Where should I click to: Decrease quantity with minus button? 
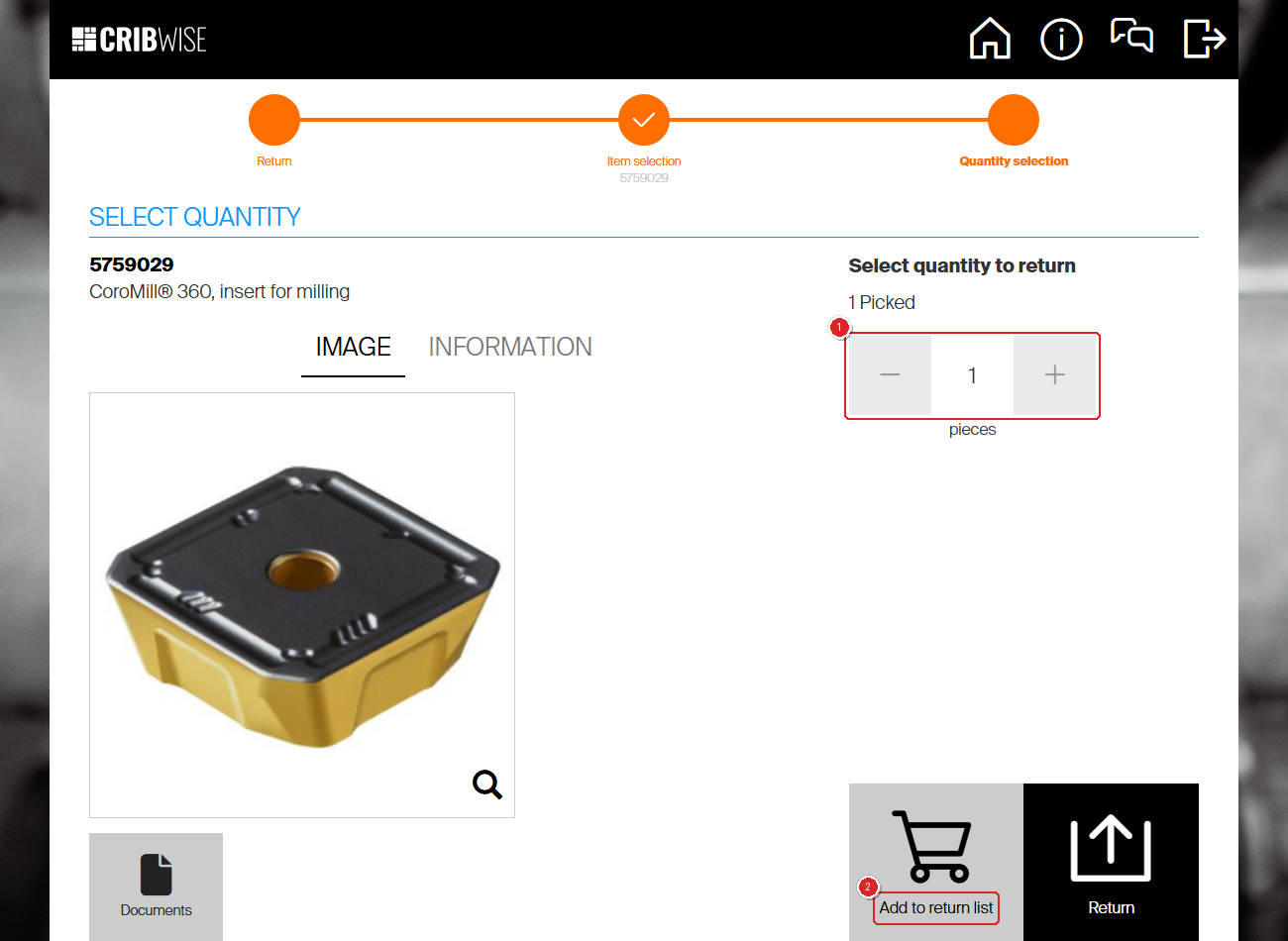890,375
